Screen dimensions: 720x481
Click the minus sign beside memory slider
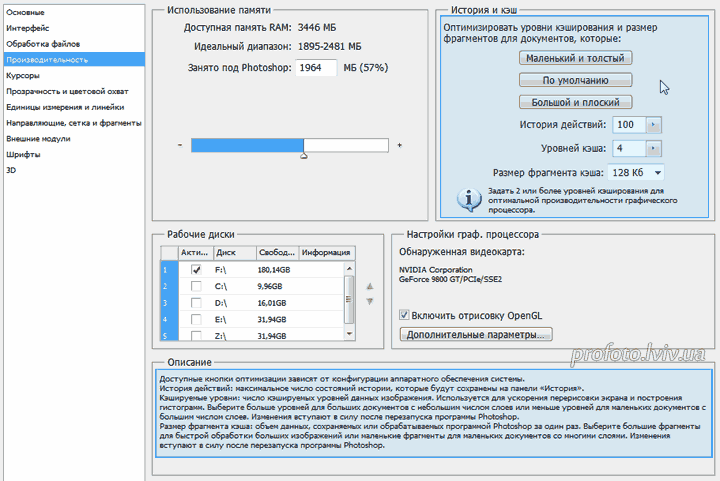180,145
